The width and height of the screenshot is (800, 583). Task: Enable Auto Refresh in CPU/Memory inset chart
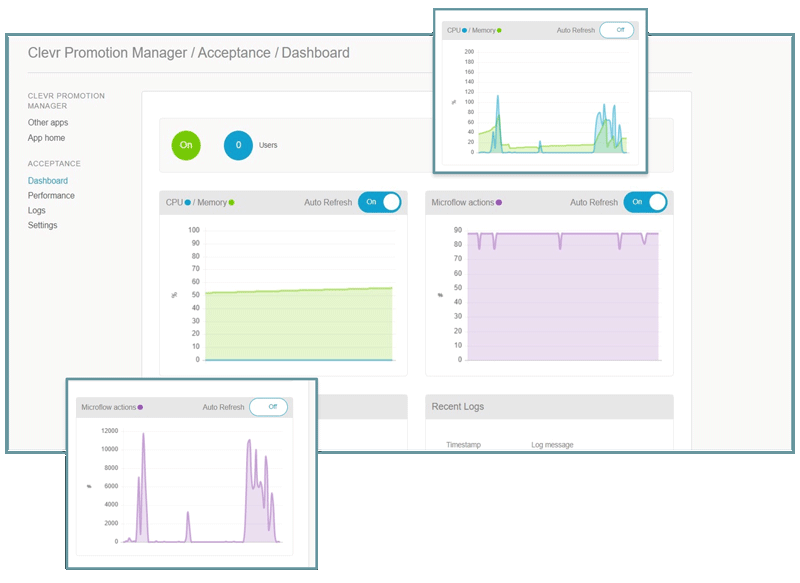[x=617, y=30]
